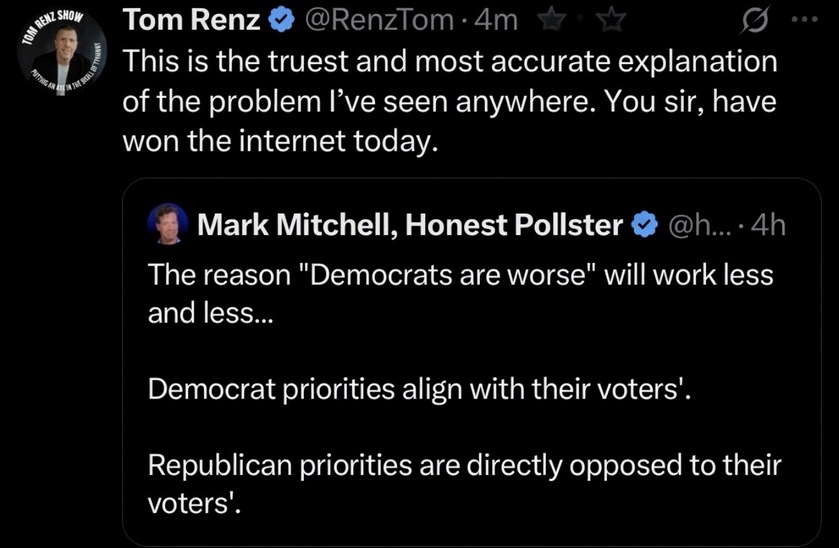
Task: Open the three-dot more options menu
Action: click(805, 19)
